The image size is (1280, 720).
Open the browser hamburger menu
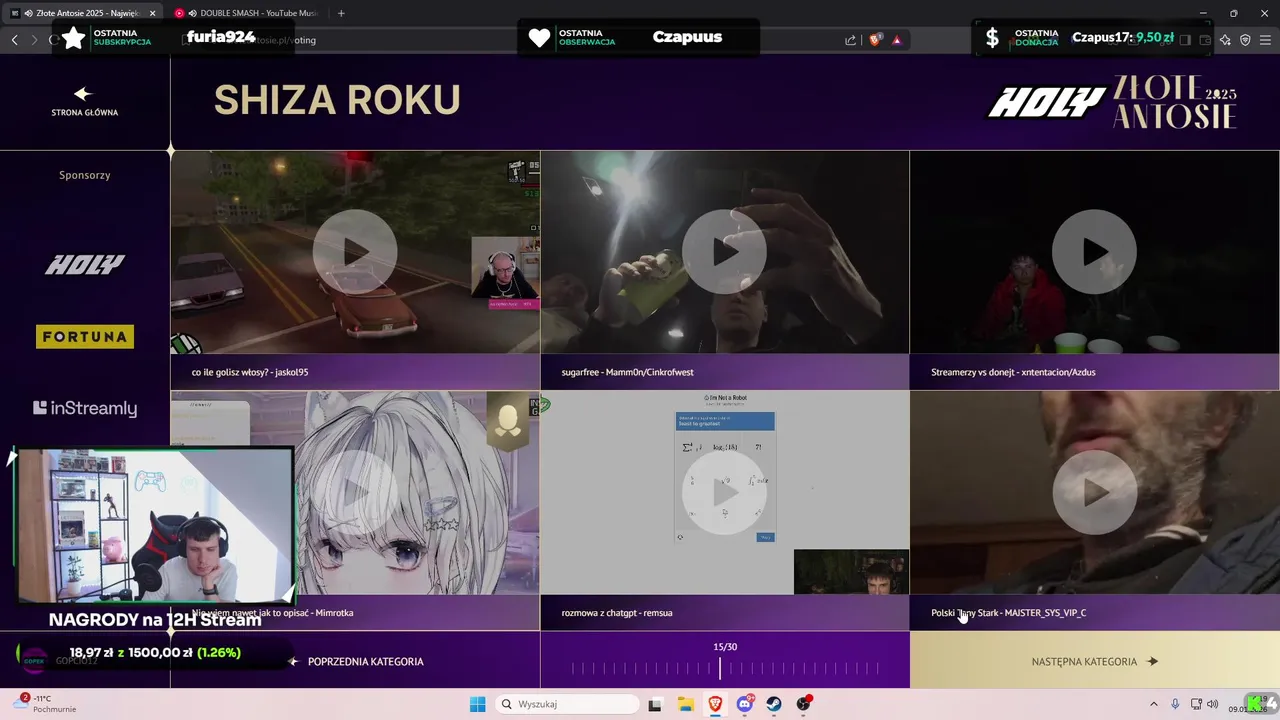tap(1265, 40)
